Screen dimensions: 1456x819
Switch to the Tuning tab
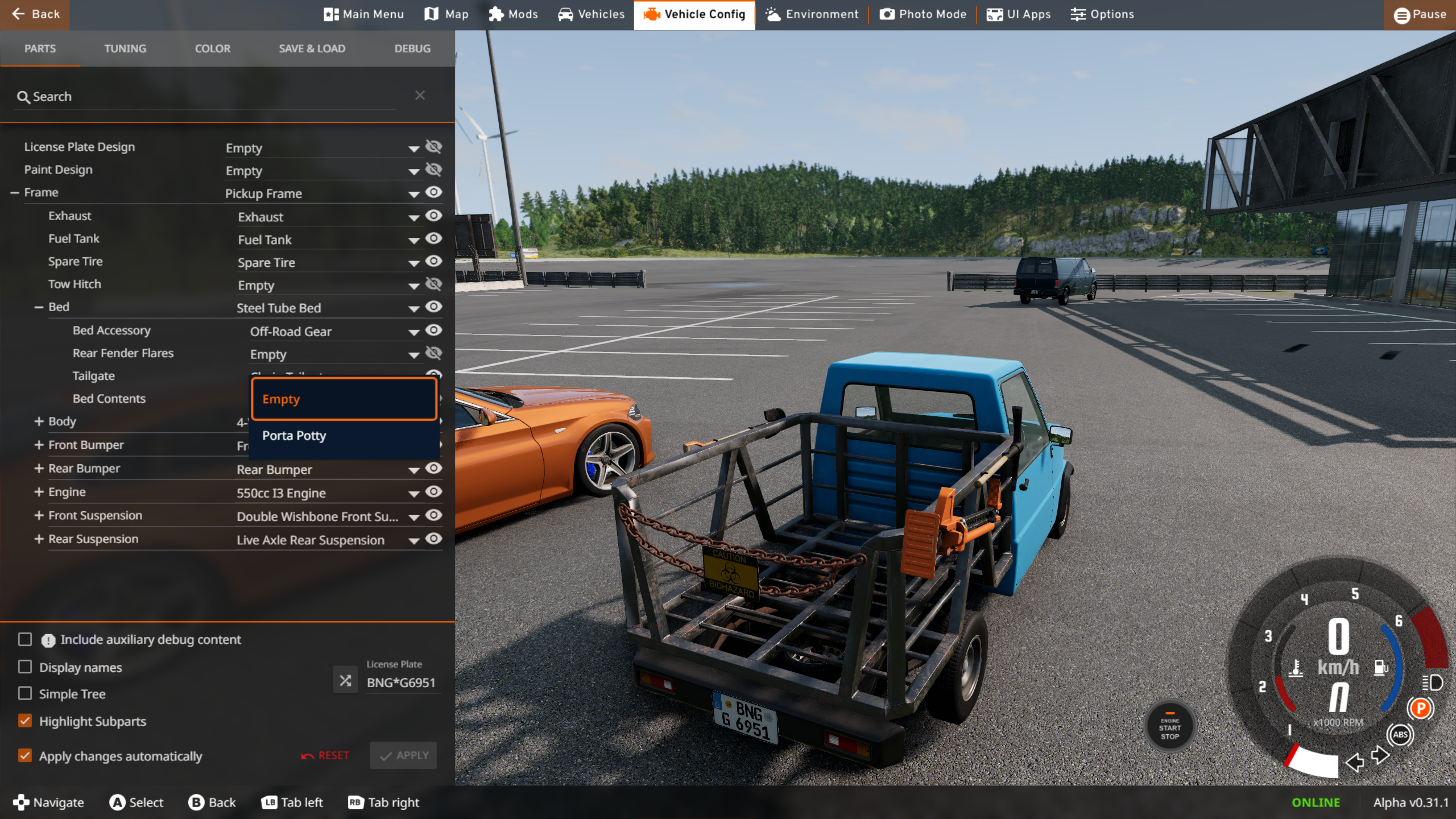(125, 48)
